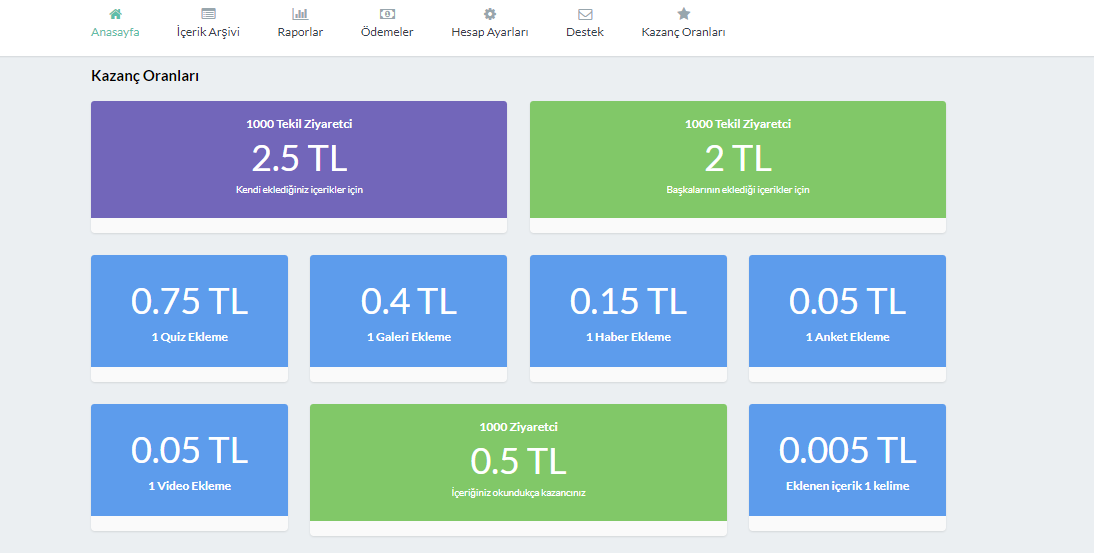Image resolution: width=1094 pixels, height=553 pixels.
Task: Go to the İçerik Arşivi menu label
Action: coord(208,32)
